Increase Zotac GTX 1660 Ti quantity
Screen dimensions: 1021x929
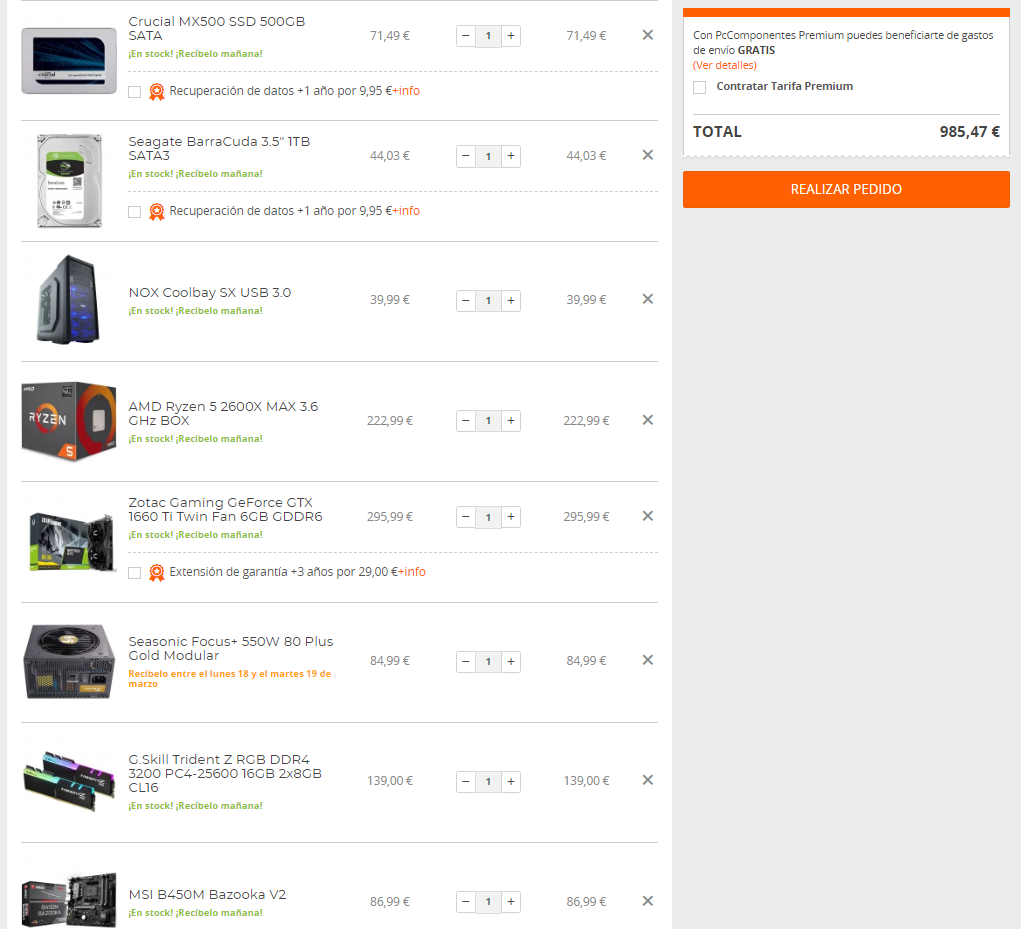511,517
